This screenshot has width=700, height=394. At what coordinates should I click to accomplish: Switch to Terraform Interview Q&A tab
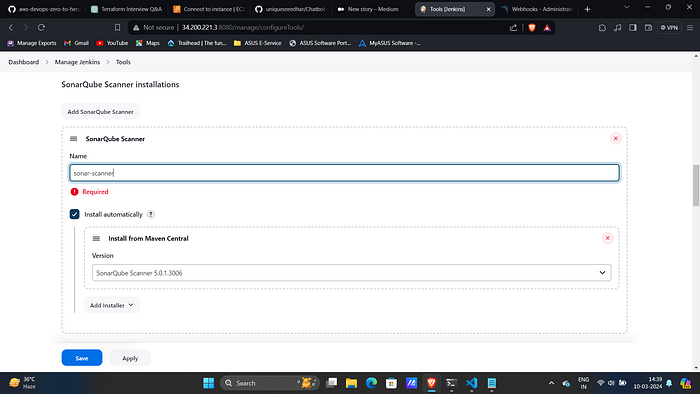tap(127, 9)
